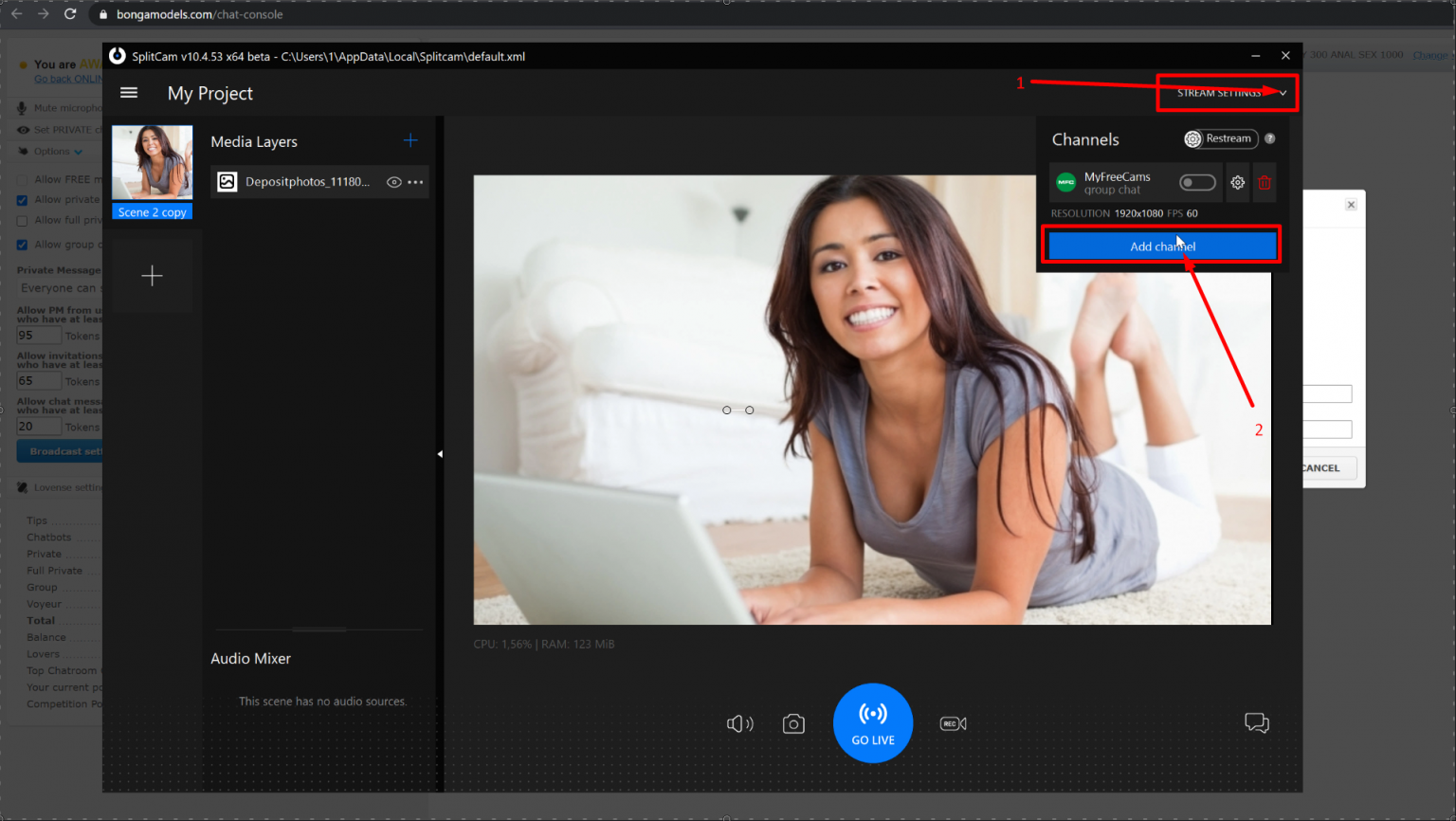The height and width of the screenshot is (821, 1456).
Task: Enable the MyFreeCams channel toggle
Action: pos(1197,182)
